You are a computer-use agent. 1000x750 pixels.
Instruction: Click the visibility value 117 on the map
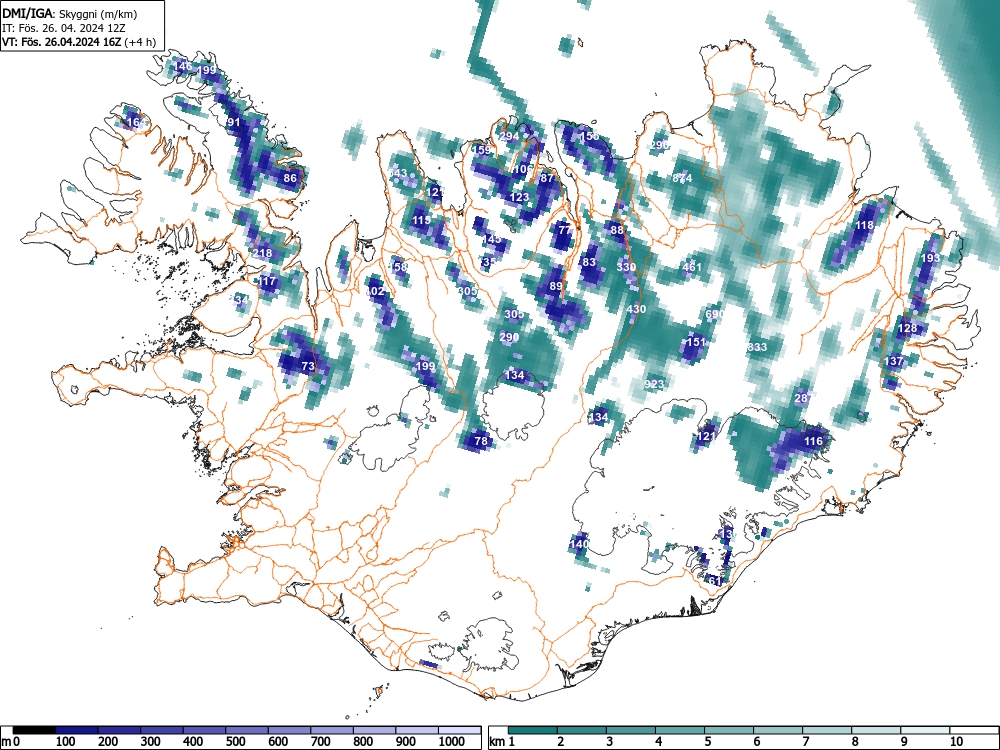(x=267, y=281)
